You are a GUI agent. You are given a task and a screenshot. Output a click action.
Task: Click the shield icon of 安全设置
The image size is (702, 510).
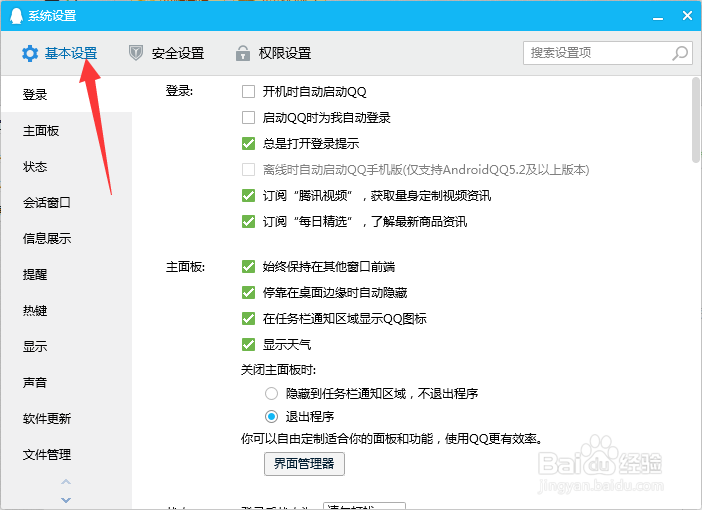[136, 53]
